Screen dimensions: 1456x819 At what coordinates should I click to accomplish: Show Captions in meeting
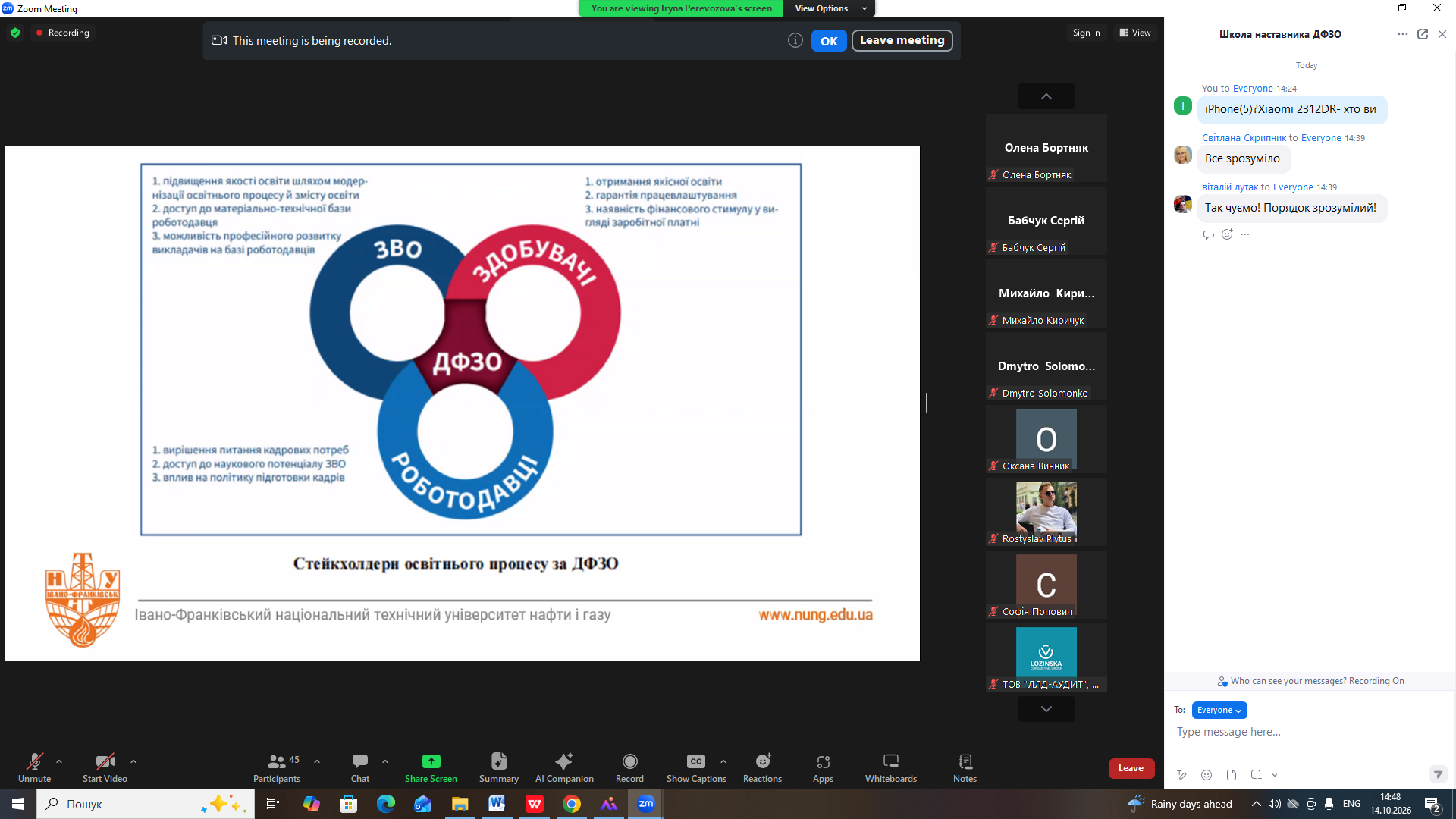(696, 767)
